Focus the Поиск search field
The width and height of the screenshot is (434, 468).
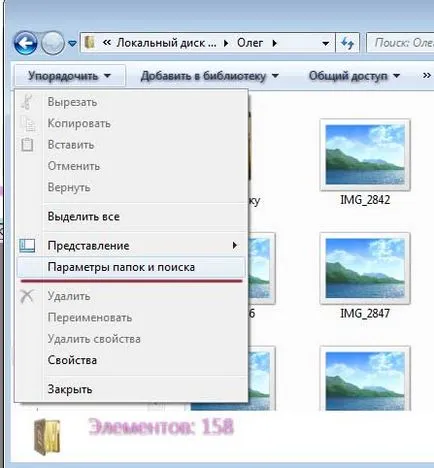click(x=400, y=43)
